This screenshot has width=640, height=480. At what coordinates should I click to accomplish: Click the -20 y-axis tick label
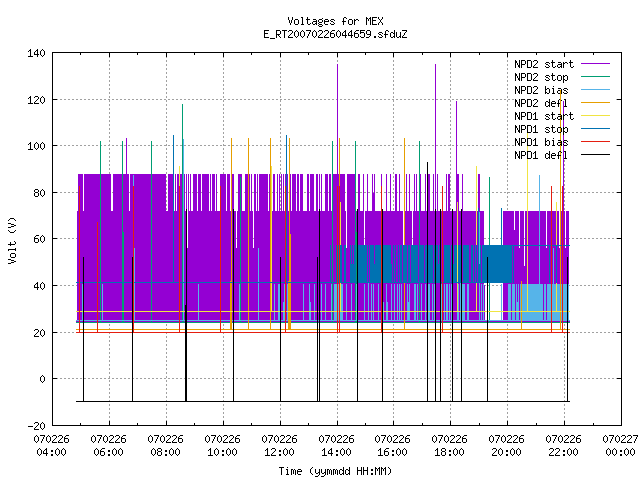click(36, 426)
